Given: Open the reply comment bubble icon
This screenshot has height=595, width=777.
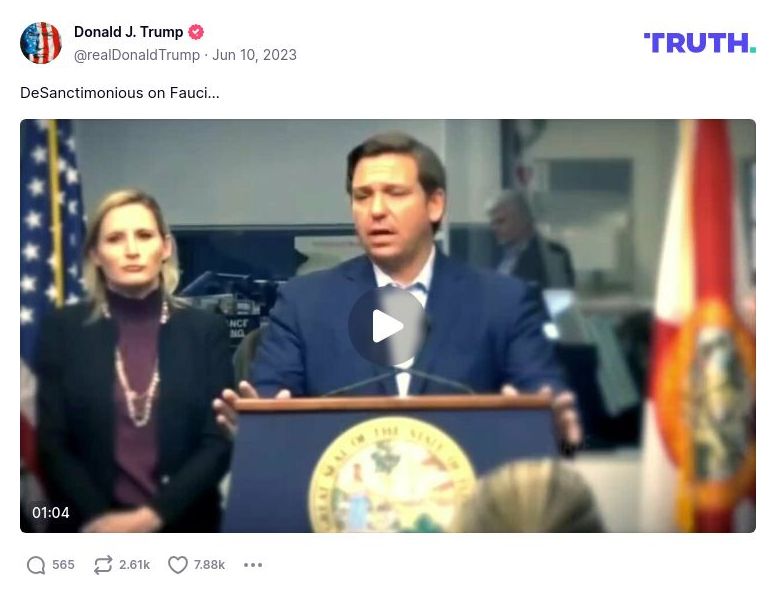Looking at the screenshot, I should click(x=36, y=565).
